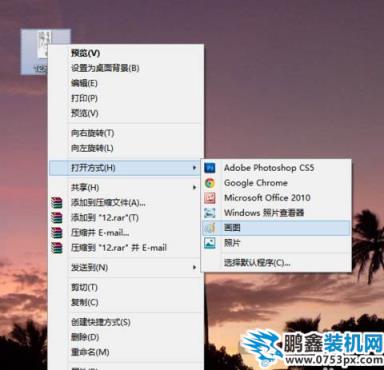The image size is (384, 370).
Task: Click the Windows 照片查看器 icon
Action: pyautogui.click(x=210, y=213)
